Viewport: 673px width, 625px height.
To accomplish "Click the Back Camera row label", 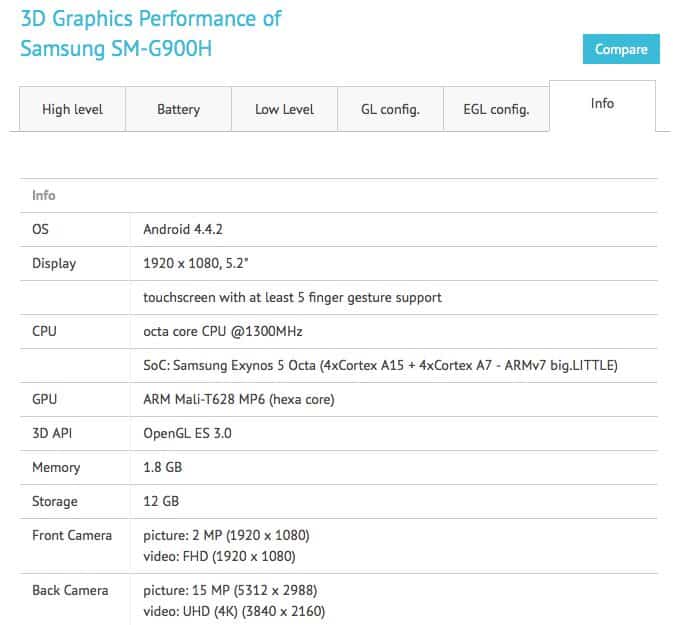I will pyautogui.click(x=70, y=590).
